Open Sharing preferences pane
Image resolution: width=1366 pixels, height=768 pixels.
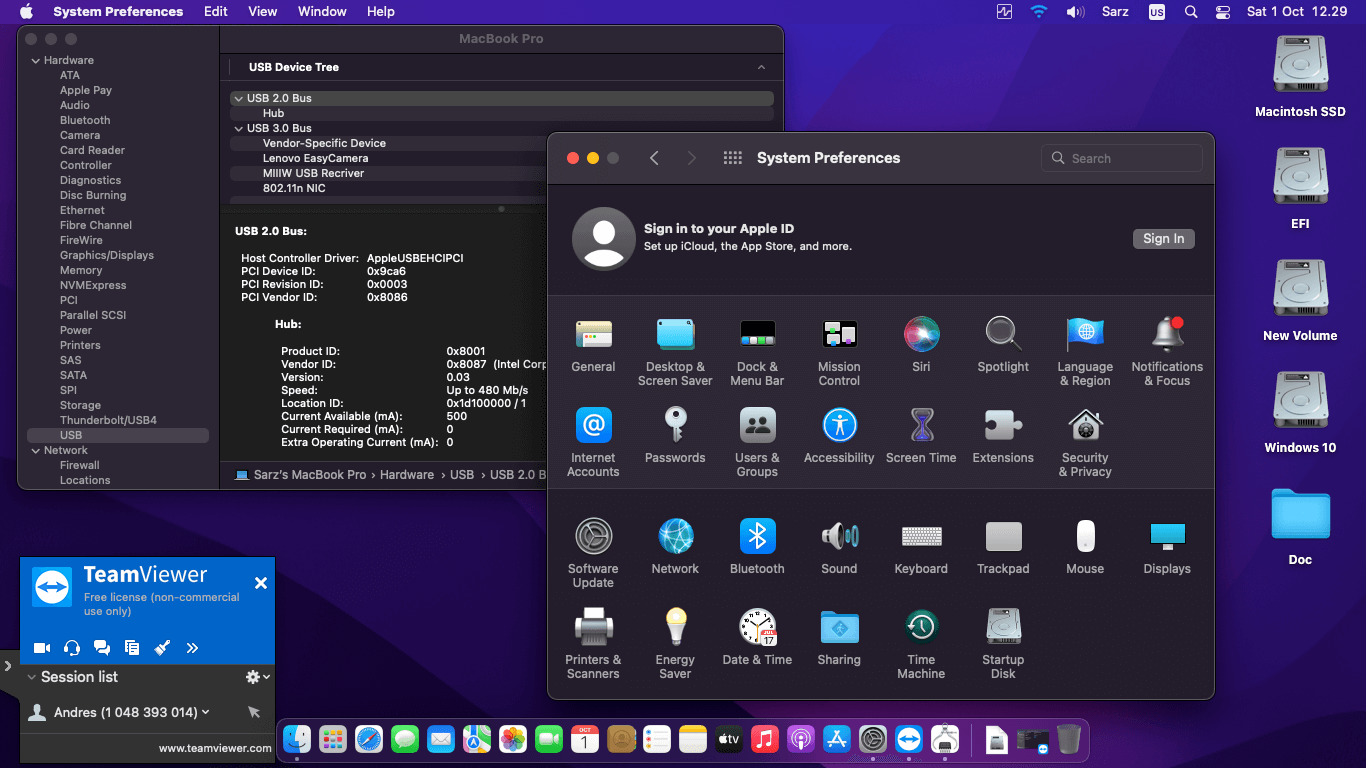click(839, 637)
